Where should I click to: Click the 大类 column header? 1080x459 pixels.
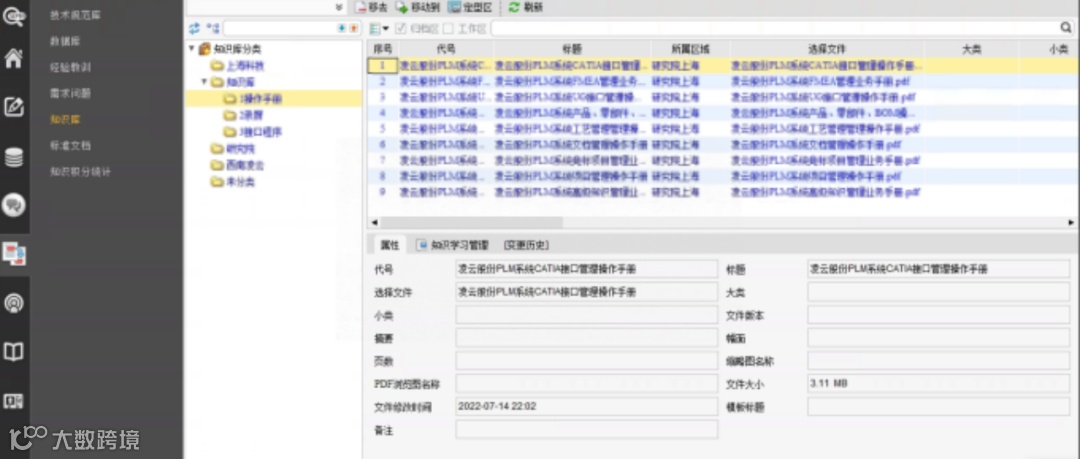tap(971, 49)
